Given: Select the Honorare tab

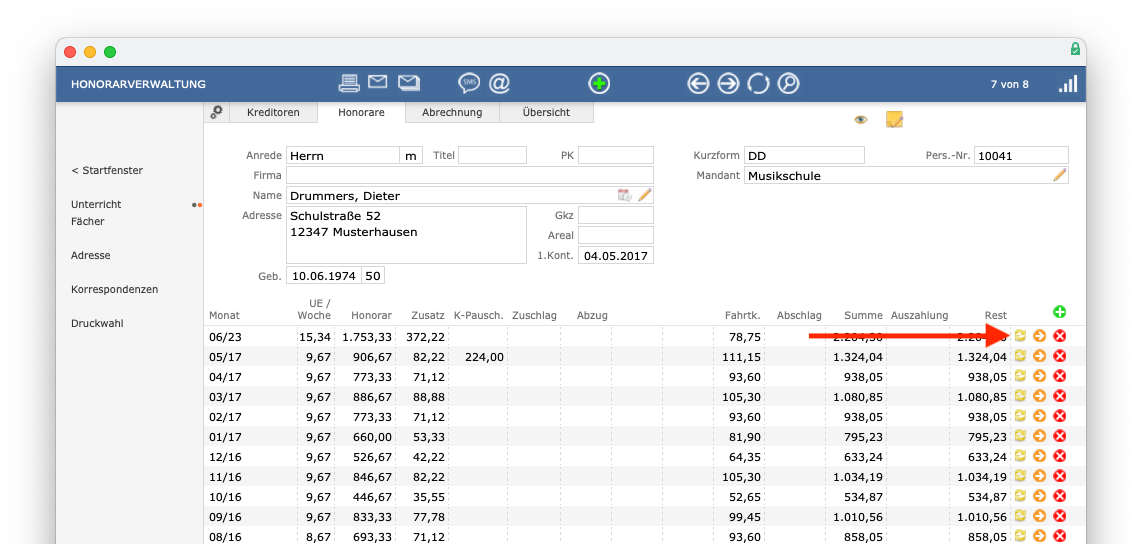Looking at the screenshot, I should [x=361, y=112].
